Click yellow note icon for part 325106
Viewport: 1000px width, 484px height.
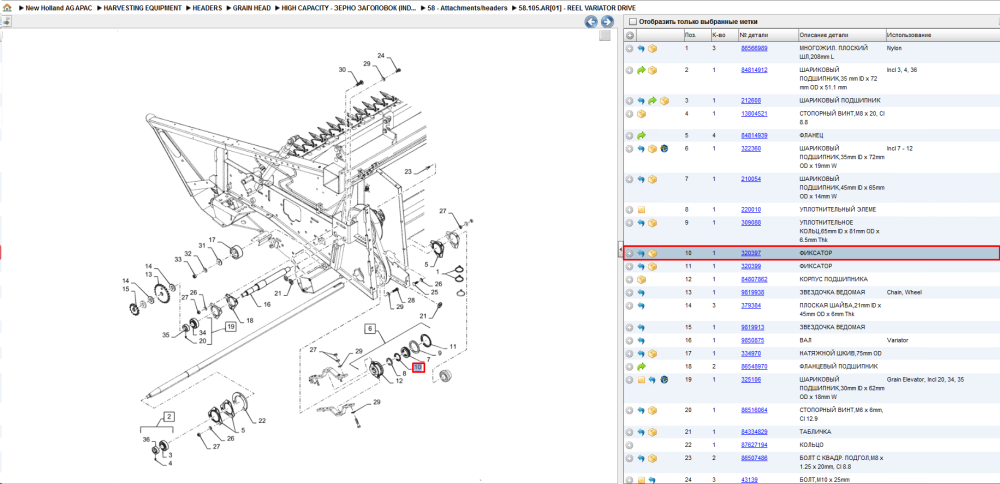[641, 380]
